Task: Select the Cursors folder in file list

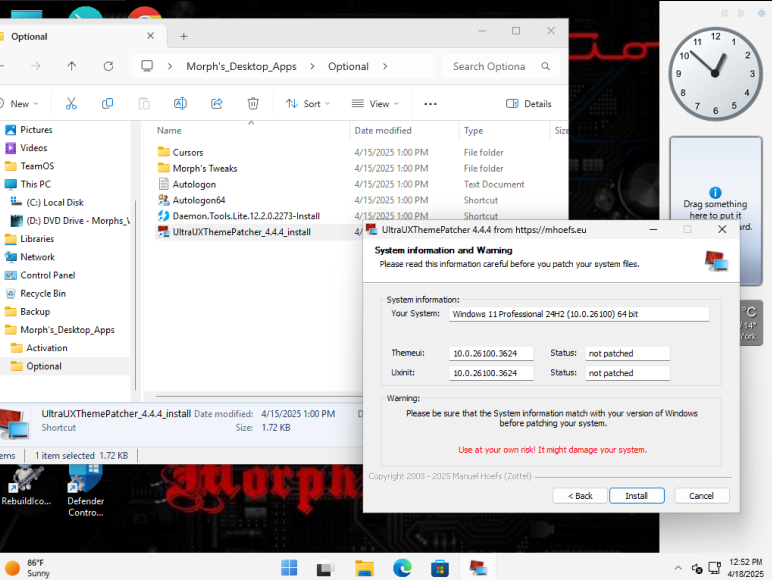Action: (188, 153)
